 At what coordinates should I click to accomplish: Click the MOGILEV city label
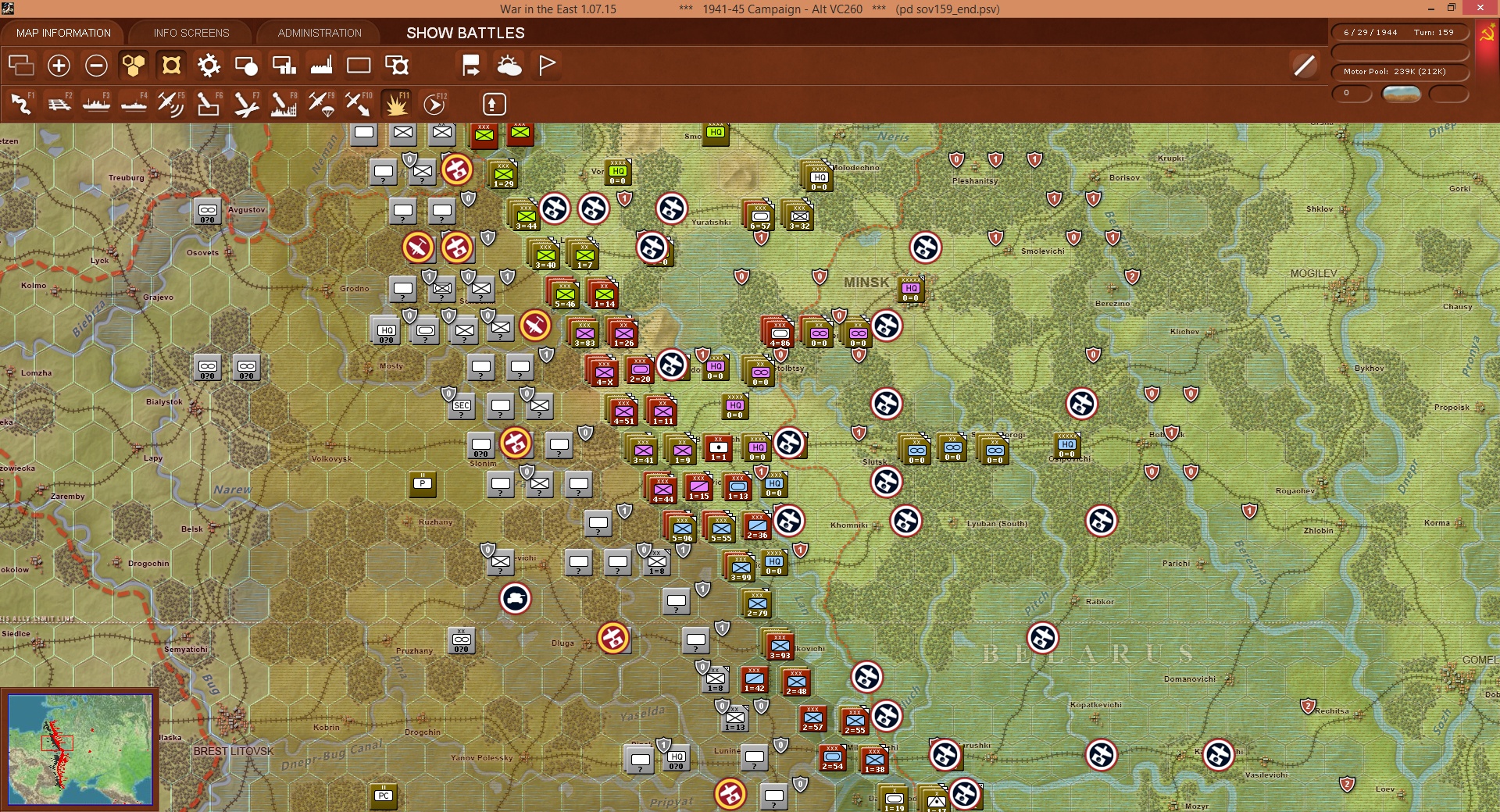pos(1313,273)
